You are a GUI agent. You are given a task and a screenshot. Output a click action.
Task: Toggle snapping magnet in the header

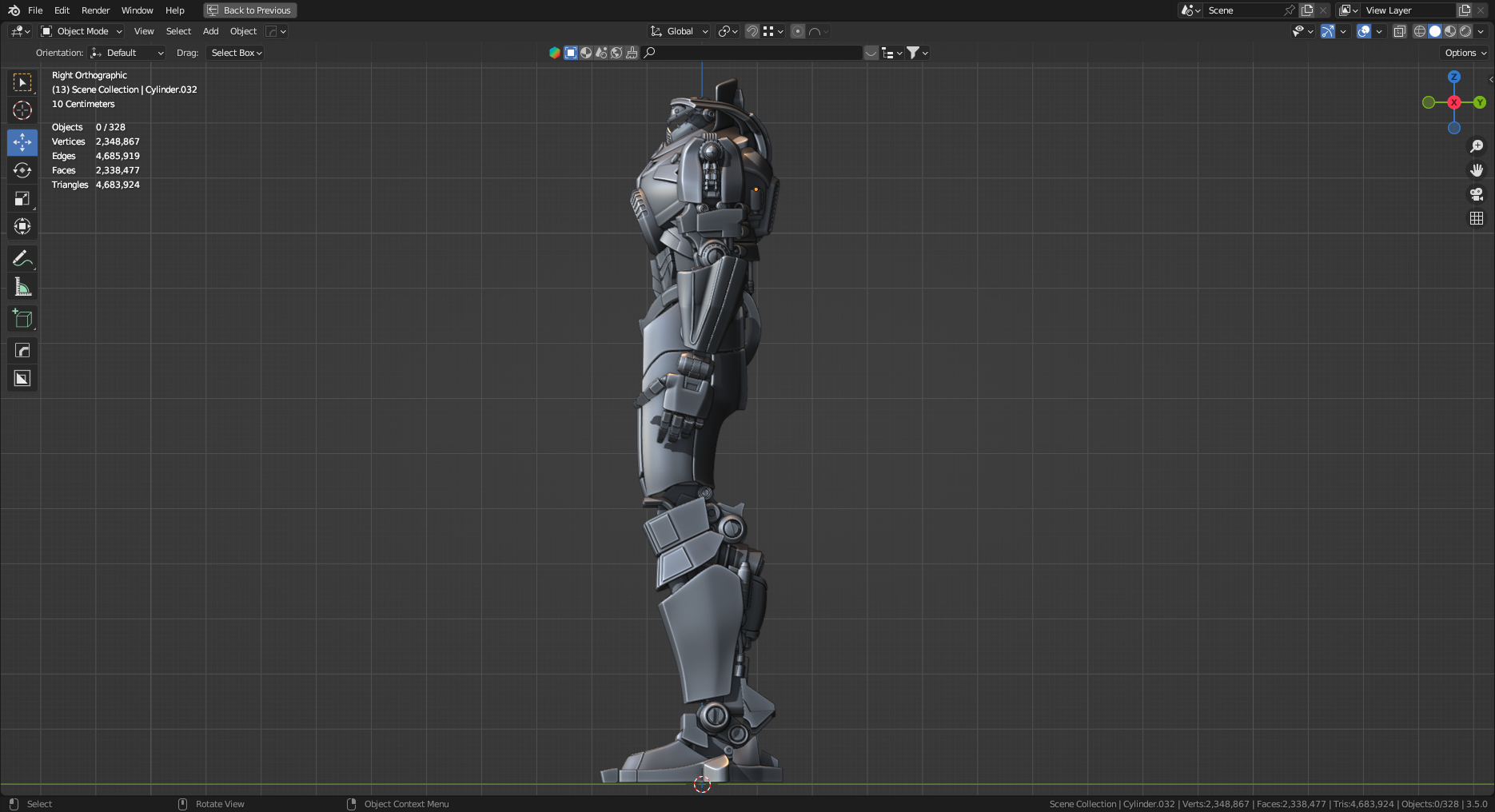pos(751,31)
